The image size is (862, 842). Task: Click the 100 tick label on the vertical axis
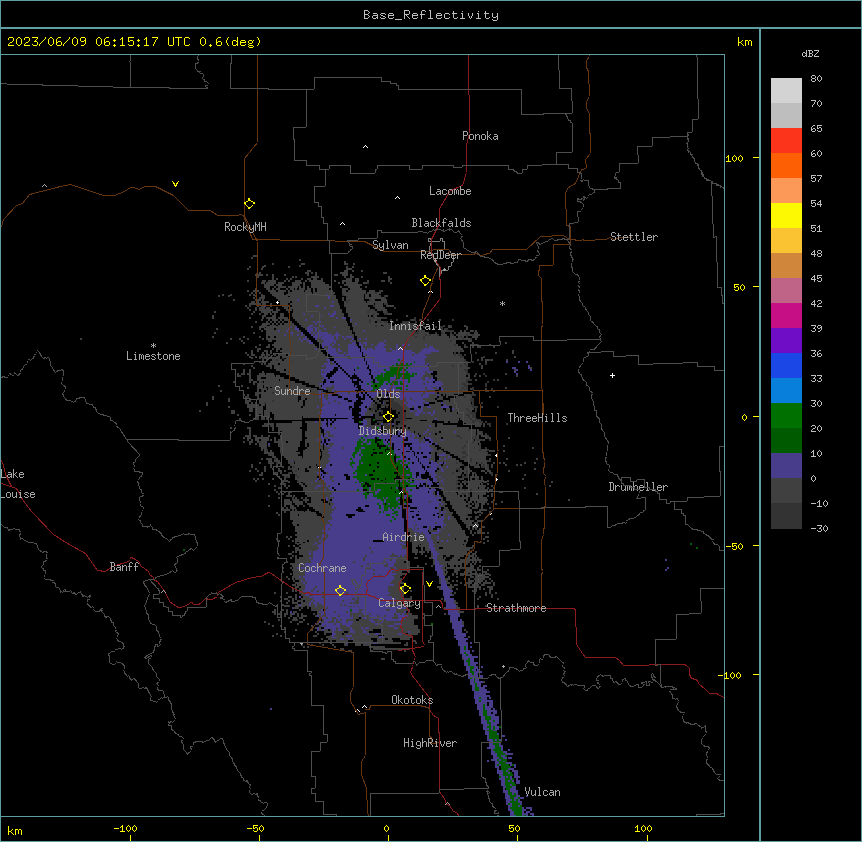point(734,158)
